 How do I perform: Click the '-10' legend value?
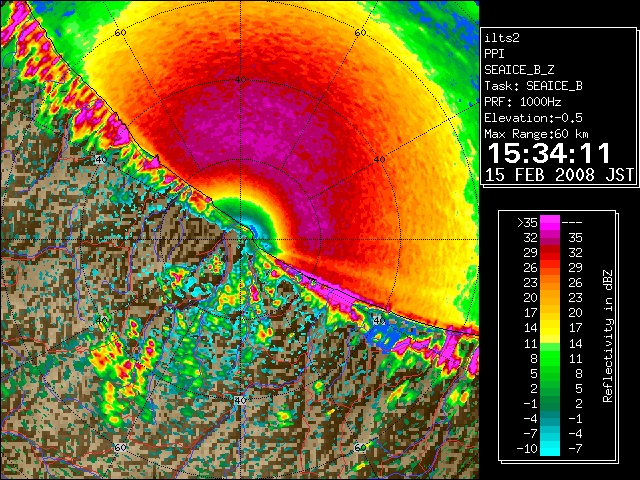[x=527, y=449]
